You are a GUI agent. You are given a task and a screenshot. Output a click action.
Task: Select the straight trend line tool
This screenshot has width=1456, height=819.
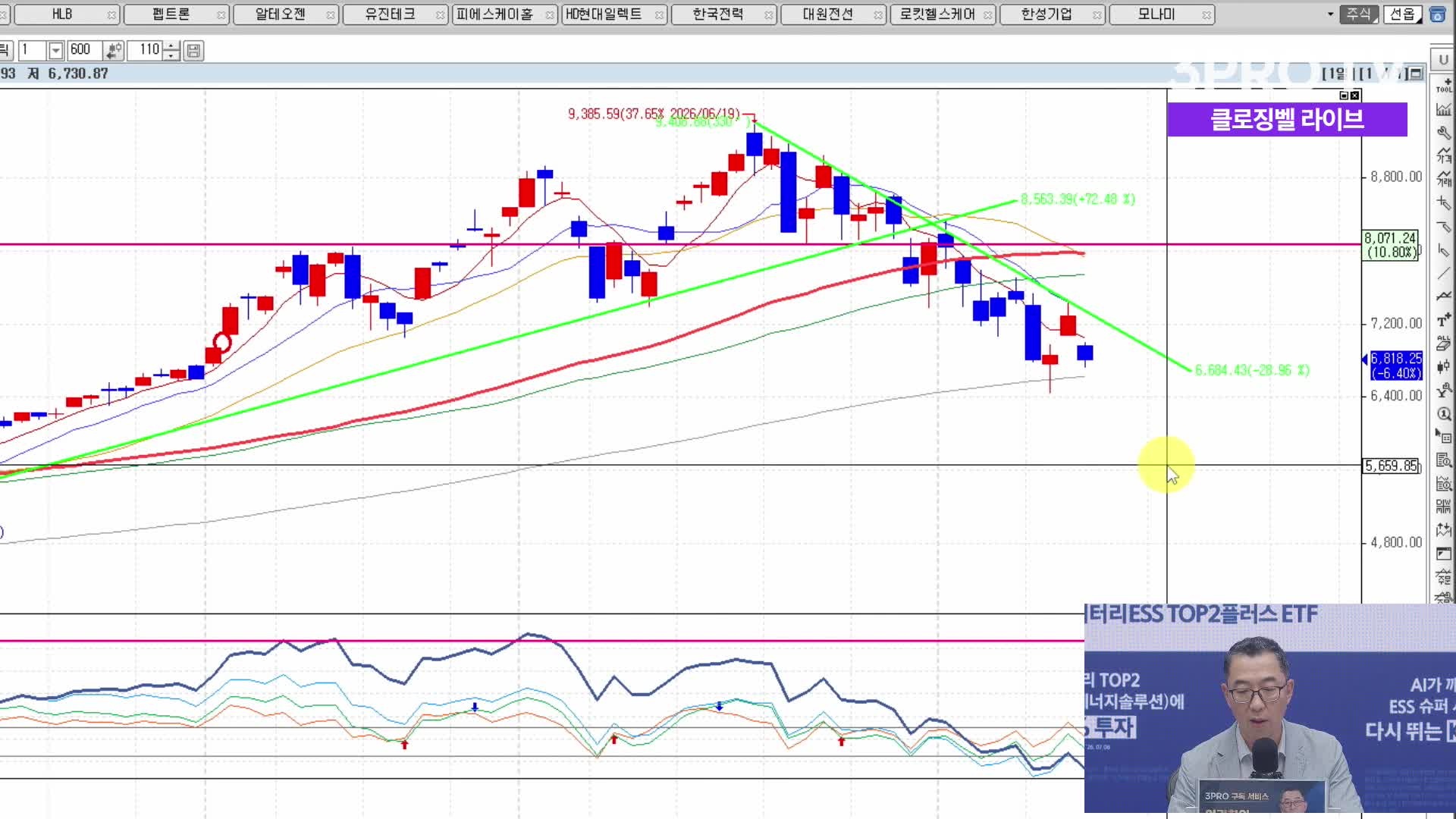tap(1444, 273)
